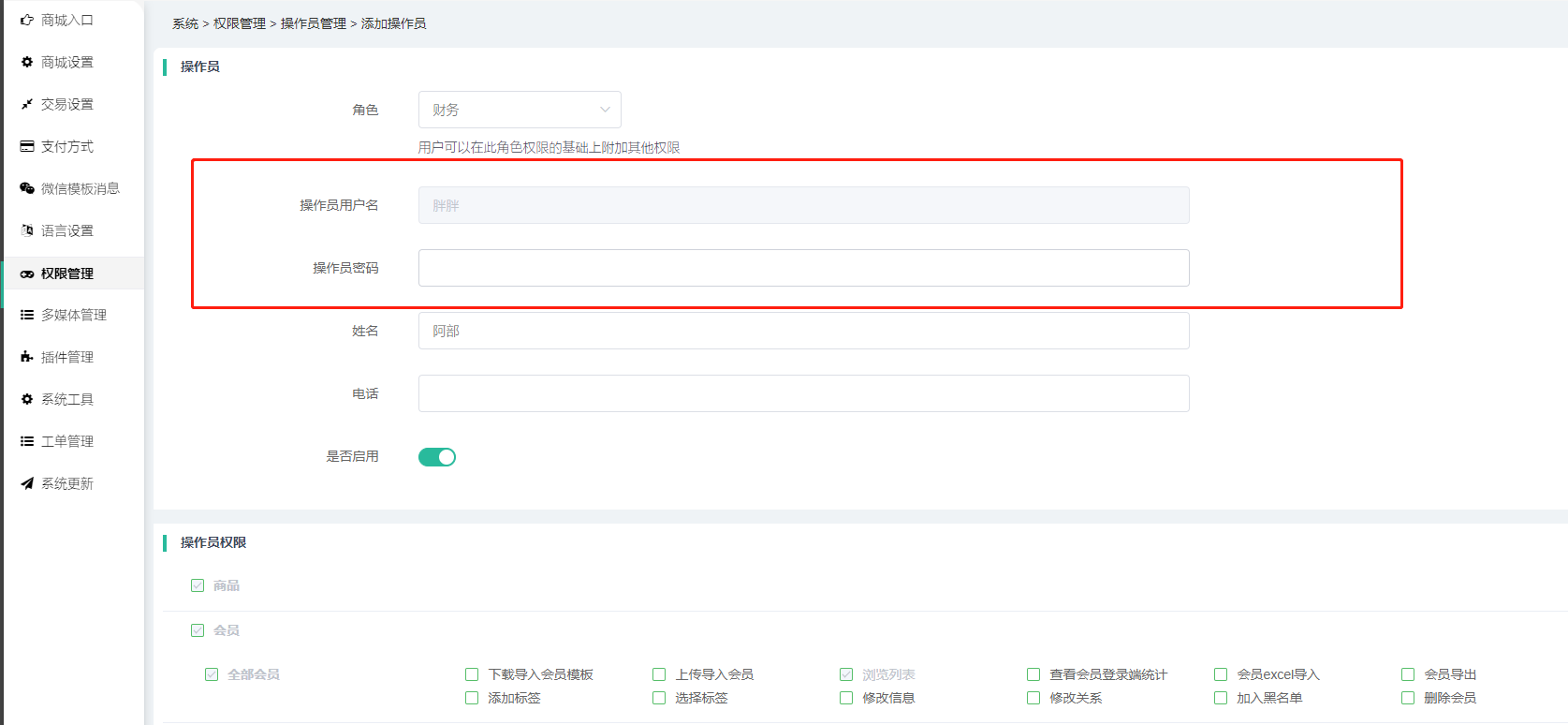Click the WeChat icon for 微信模板消息
Image resolution: width=1568 pixels, height=725 pixels.
click(x=27, y=188)
